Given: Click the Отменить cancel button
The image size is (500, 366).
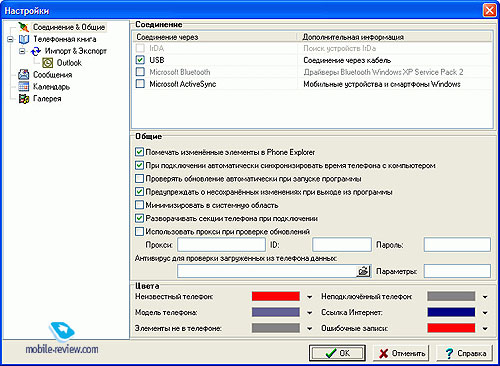Looking at the screenshot, I should coord(401,353).
